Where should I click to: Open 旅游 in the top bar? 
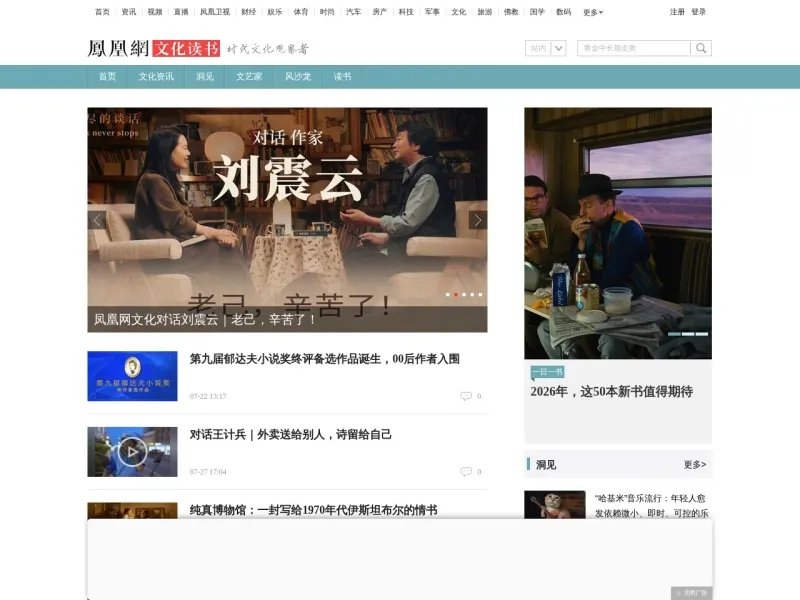click(x=485, y=12)
